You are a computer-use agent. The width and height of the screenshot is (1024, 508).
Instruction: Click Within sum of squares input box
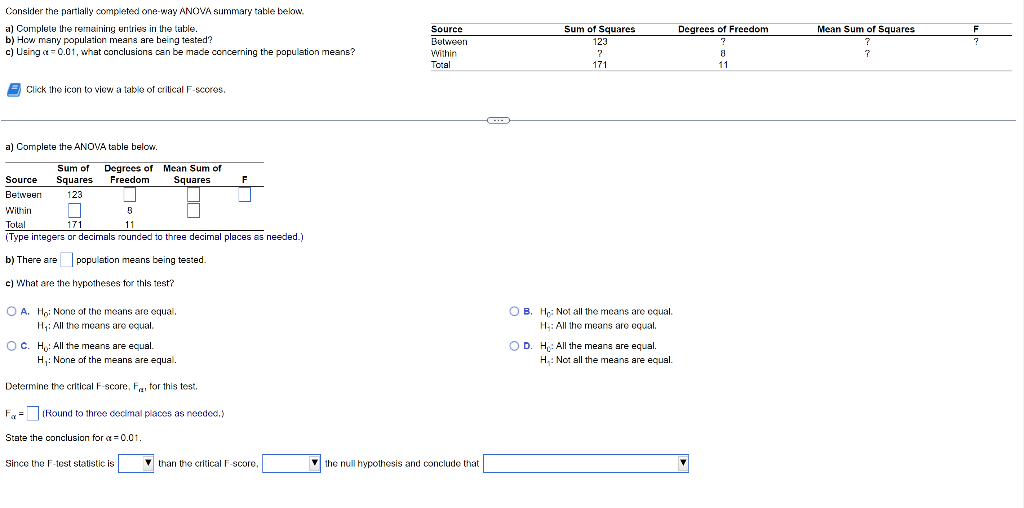point(74,210)
